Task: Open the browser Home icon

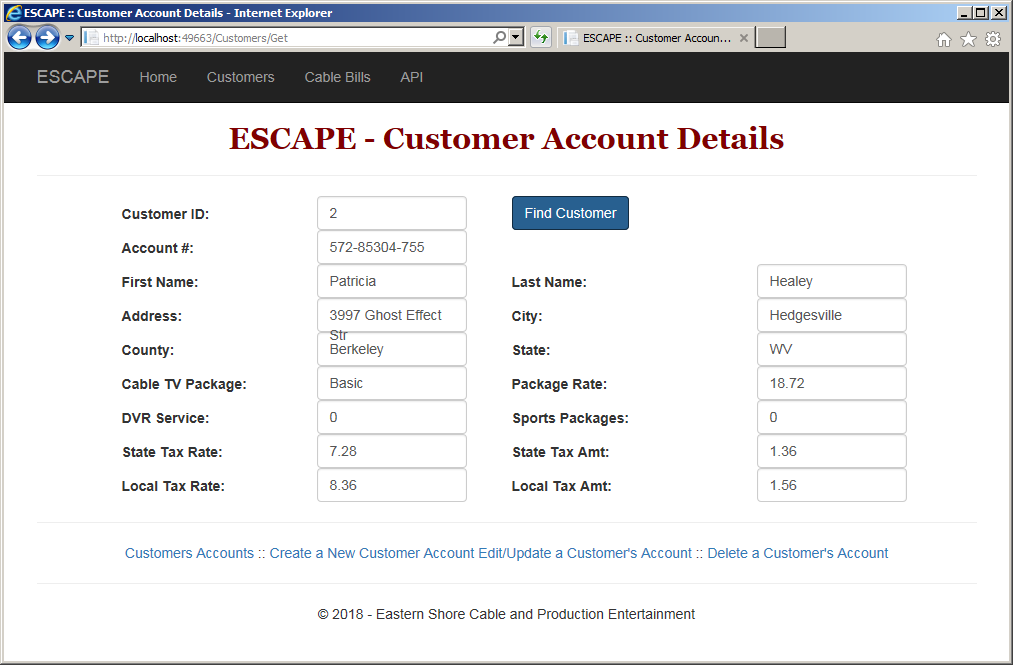Action: point(944,39)
